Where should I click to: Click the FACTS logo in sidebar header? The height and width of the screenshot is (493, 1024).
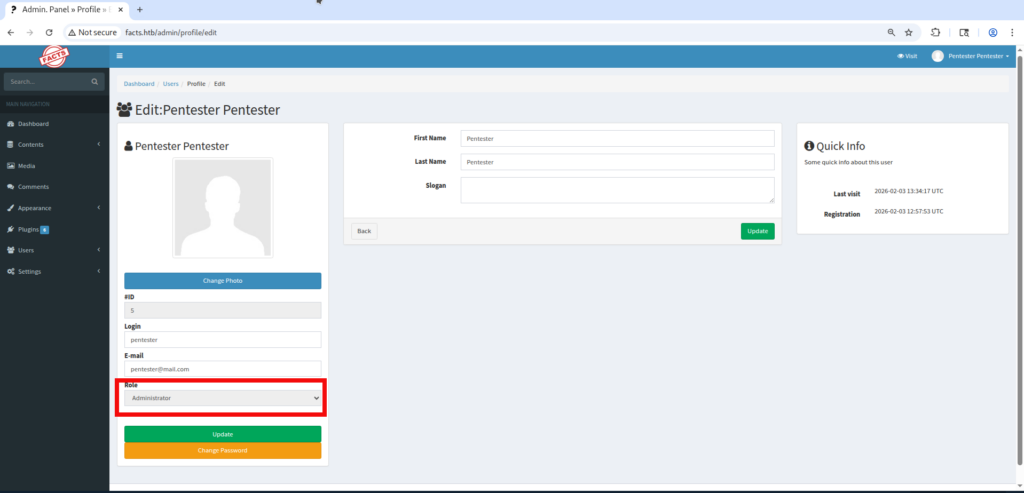tap(54, 57)
